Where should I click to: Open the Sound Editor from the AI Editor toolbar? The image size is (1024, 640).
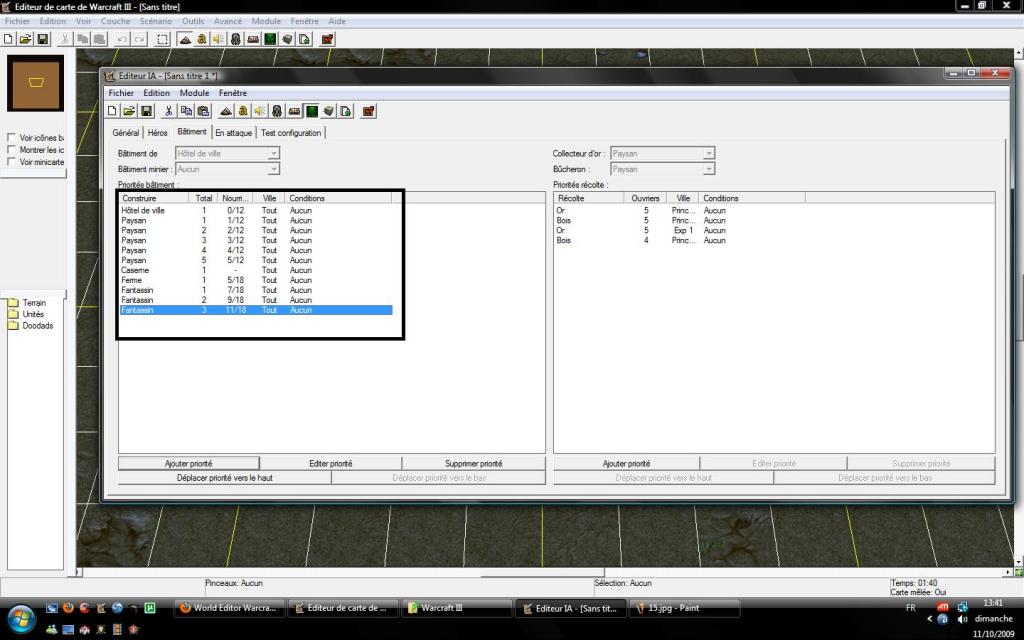tap(260, 112)
